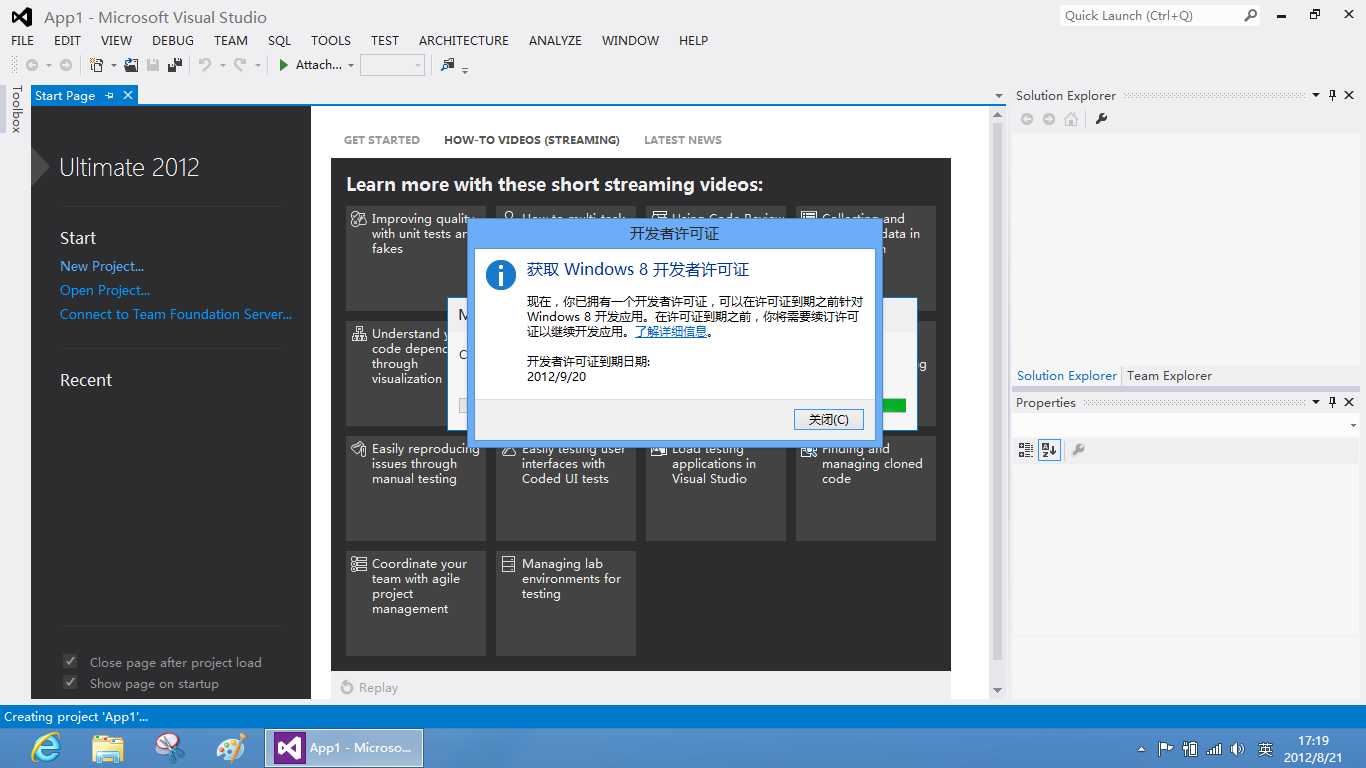1366x768 pixels.
Task: Click Solution Explorer Home icon
Action: [1071, 119]
